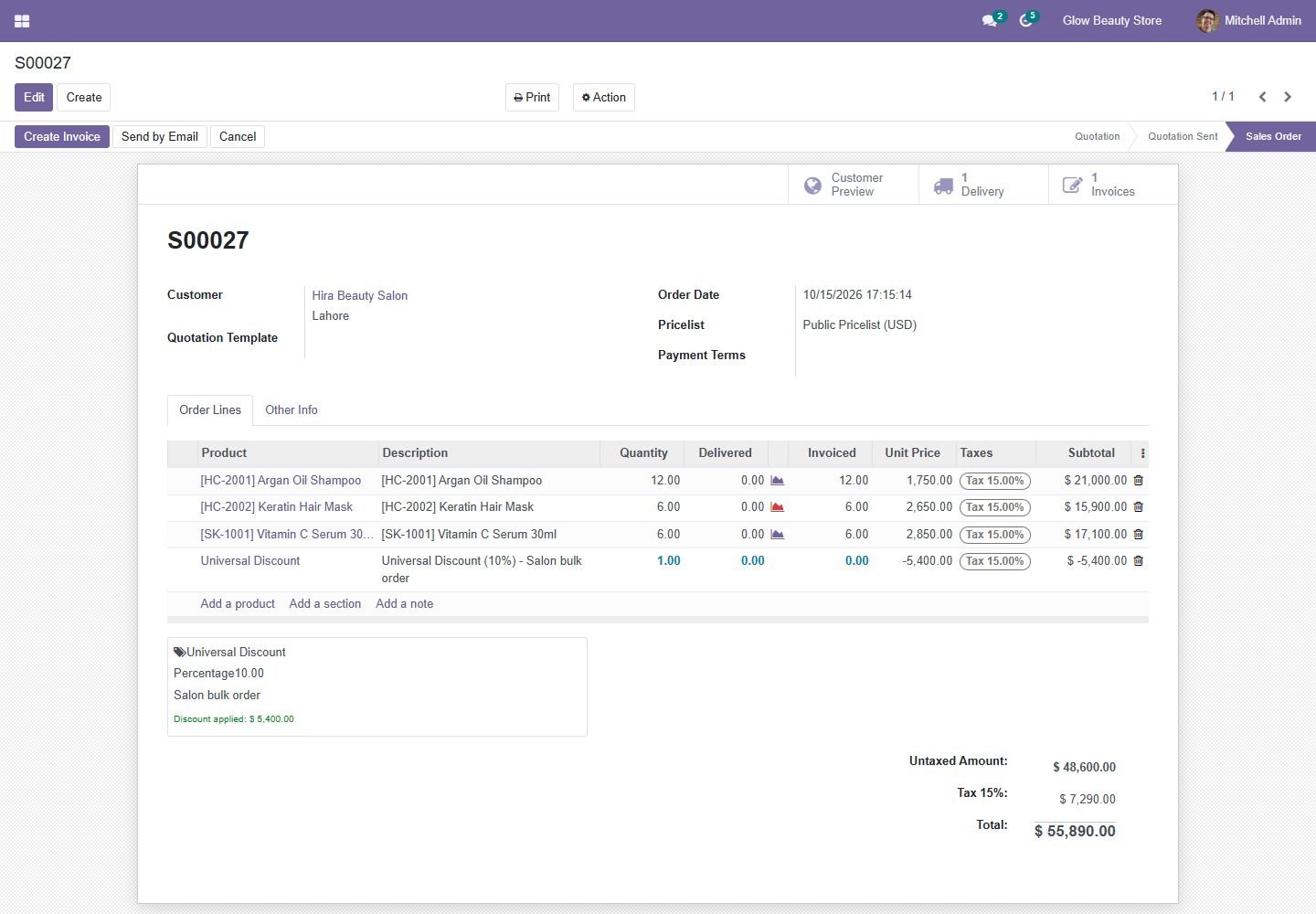This screenshot has height=914, width=1316.
Task: Click Add a note link
Action: point(405,603)
